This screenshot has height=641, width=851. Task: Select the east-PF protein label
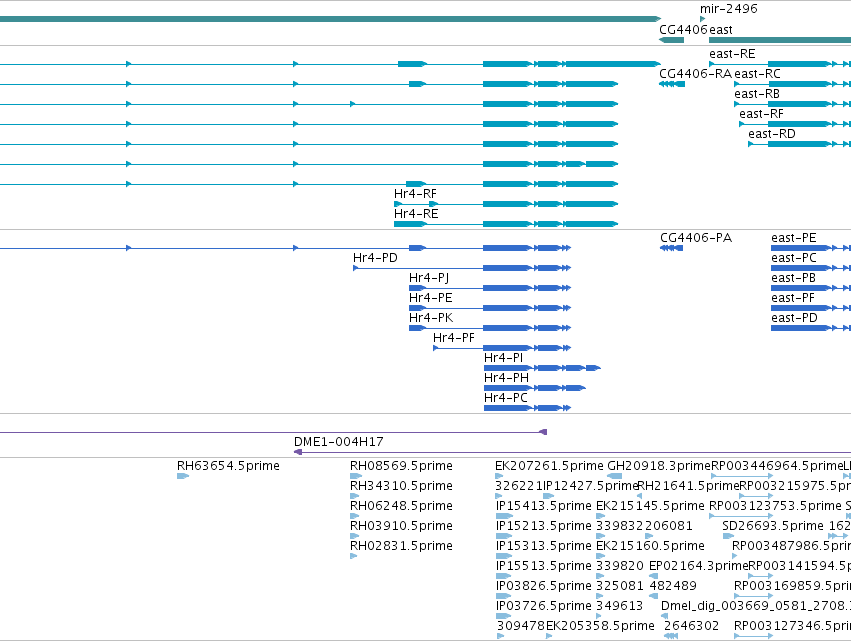pyautogui.click(x=793, y=298)
